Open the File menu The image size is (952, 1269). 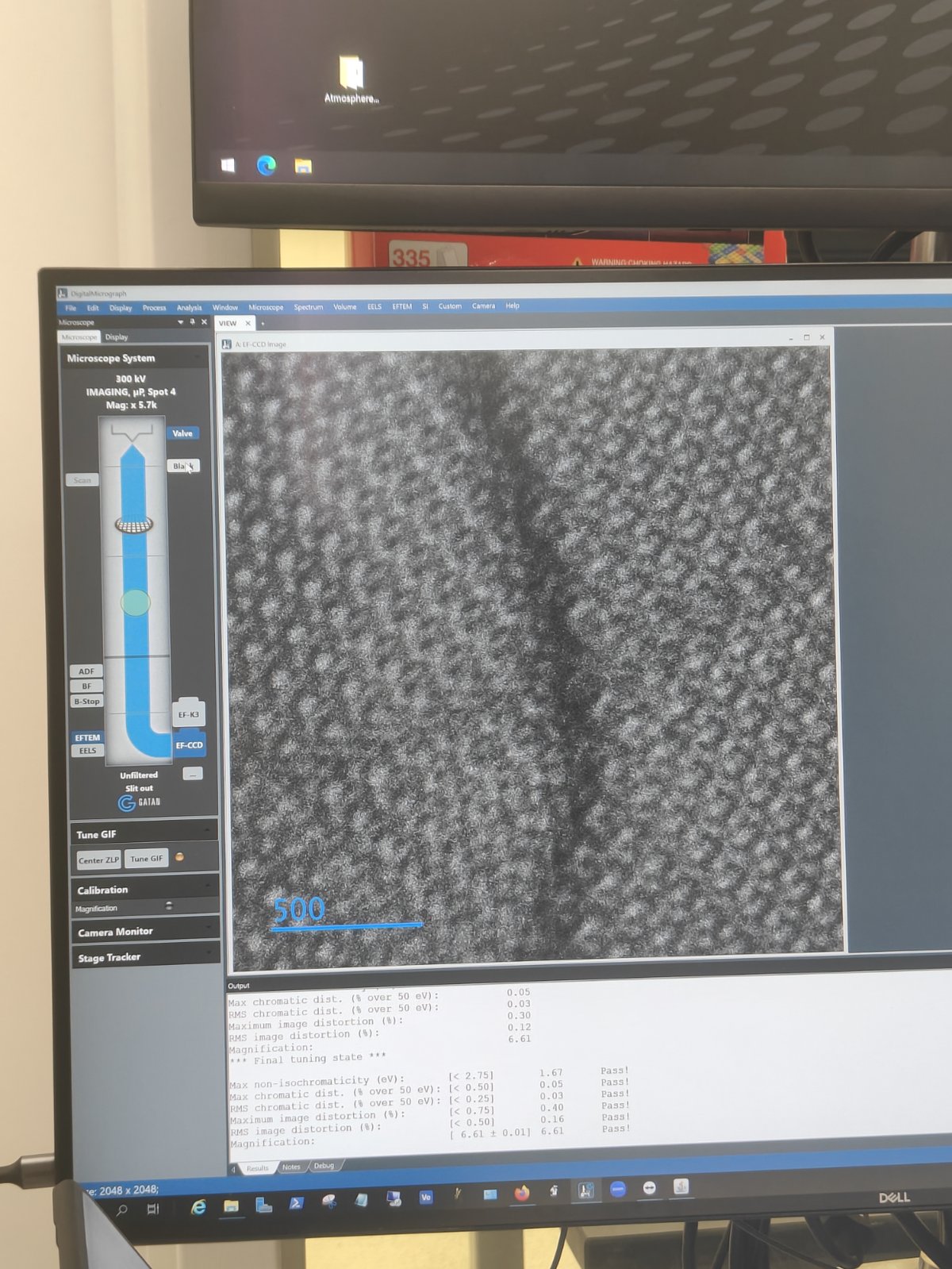tap(71, 308)
